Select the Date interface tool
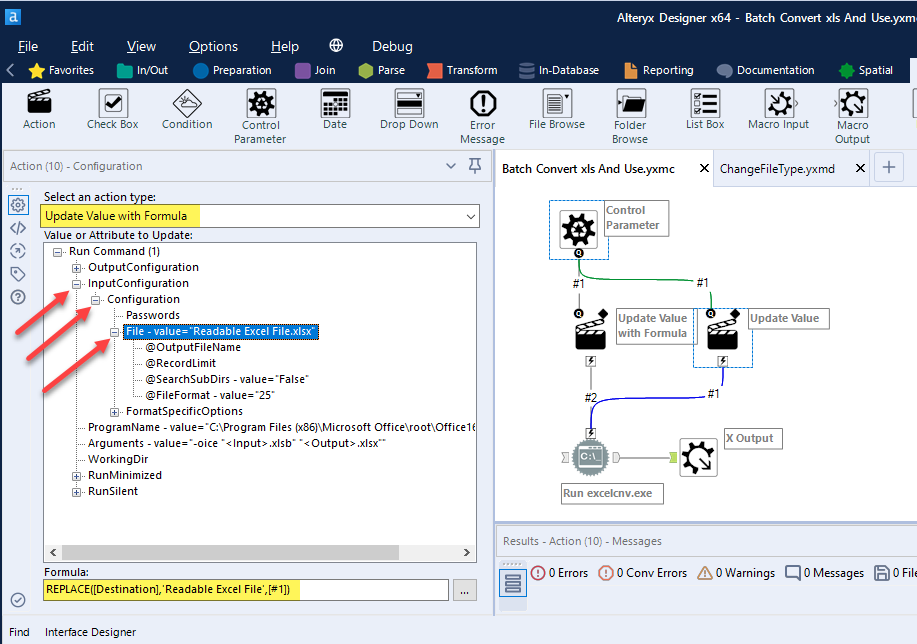Viewport: 917px width, 644px height. pos(335,109)
